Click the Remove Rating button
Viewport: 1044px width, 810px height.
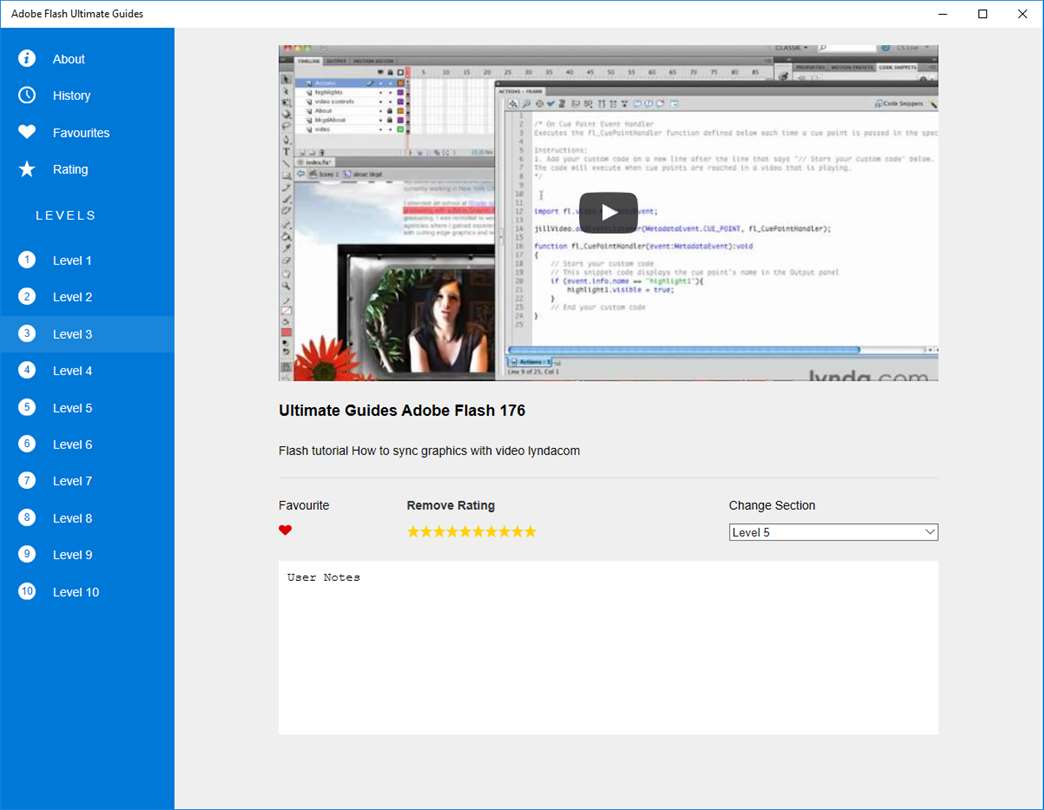(451, 506)
